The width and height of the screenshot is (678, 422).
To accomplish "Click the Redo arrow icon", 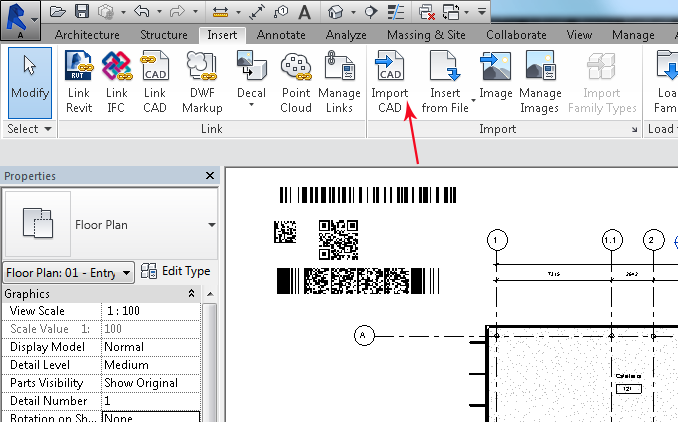I will [177, 12].
